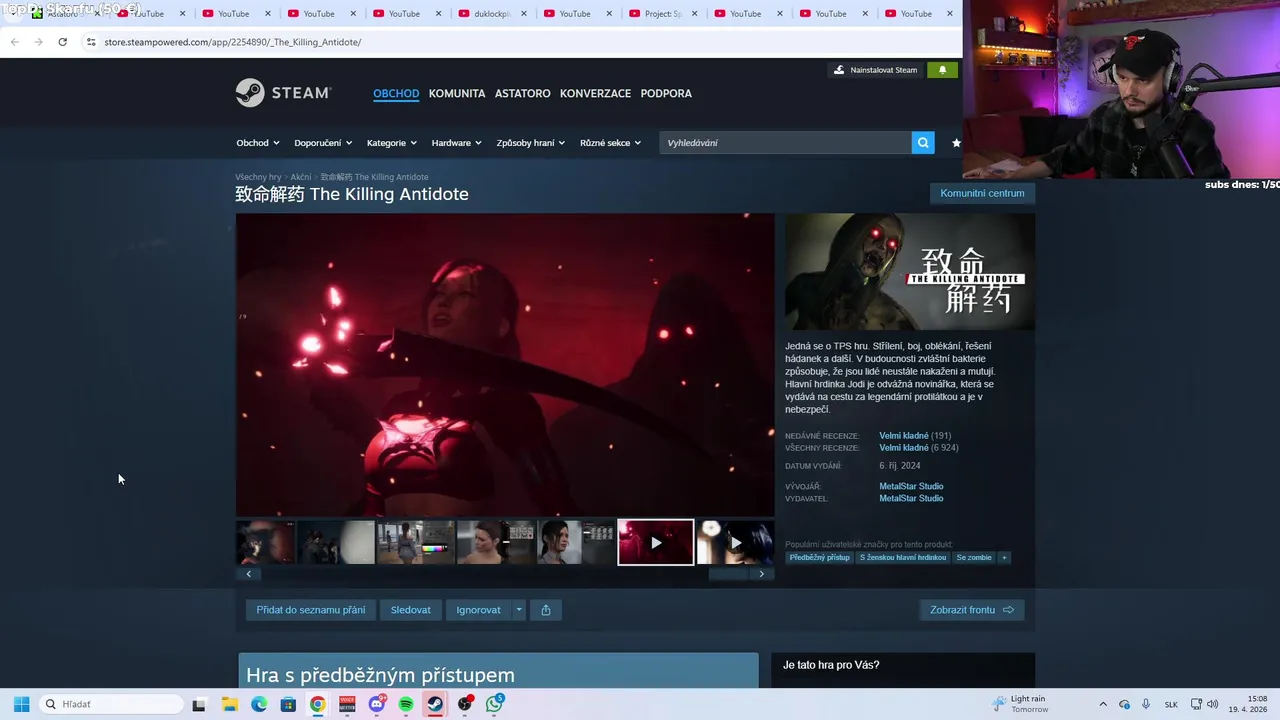Switch to the Project: Sp browser tab
The image size is (1280, 720).
[x=662, y=14]
